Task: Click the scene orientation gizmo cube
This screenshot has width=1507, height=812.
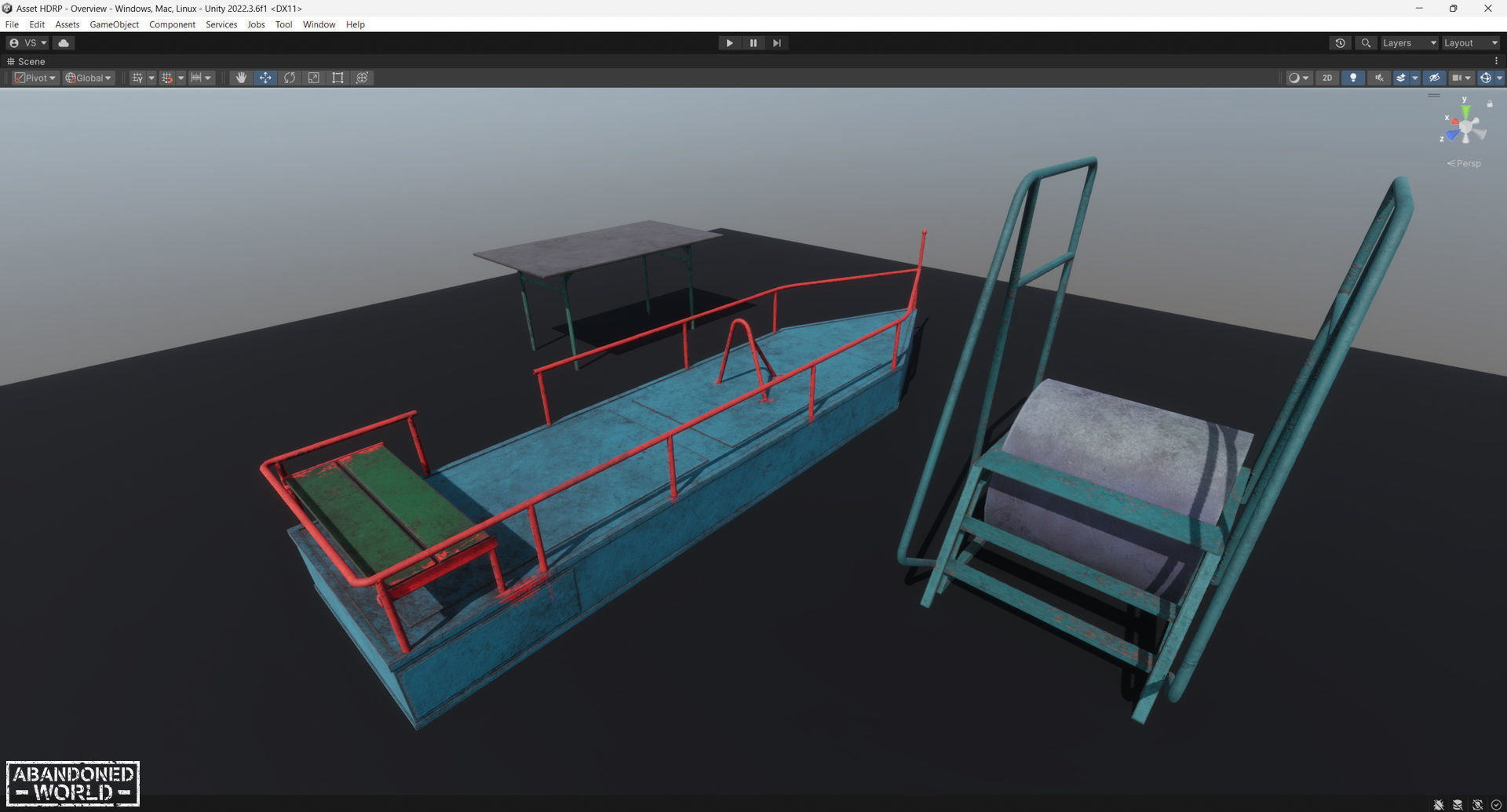Action: coord(1465,127)
